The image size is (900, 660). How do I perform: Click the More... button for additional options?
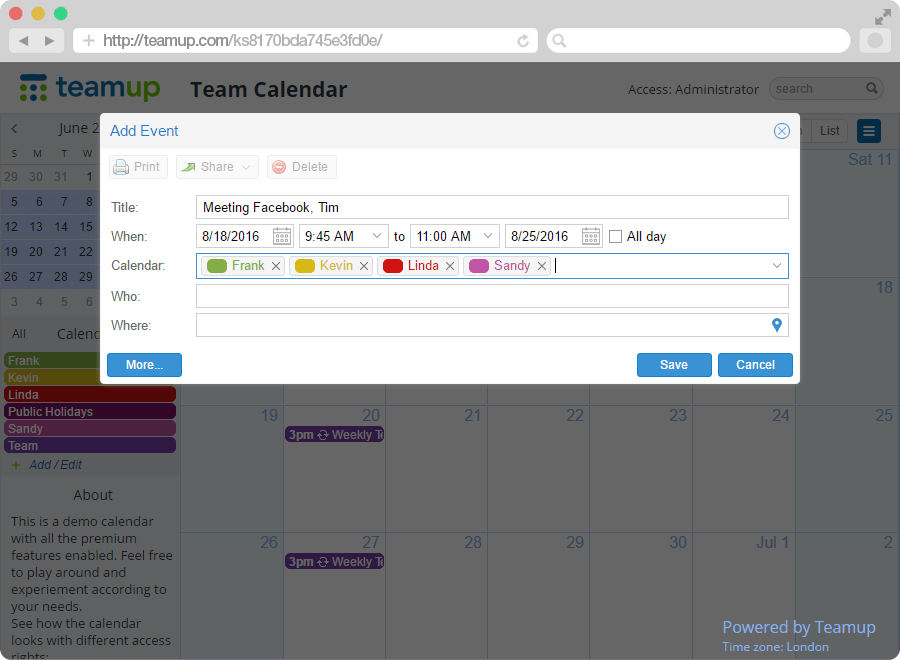pyautogui.click(x=143, y=365)
